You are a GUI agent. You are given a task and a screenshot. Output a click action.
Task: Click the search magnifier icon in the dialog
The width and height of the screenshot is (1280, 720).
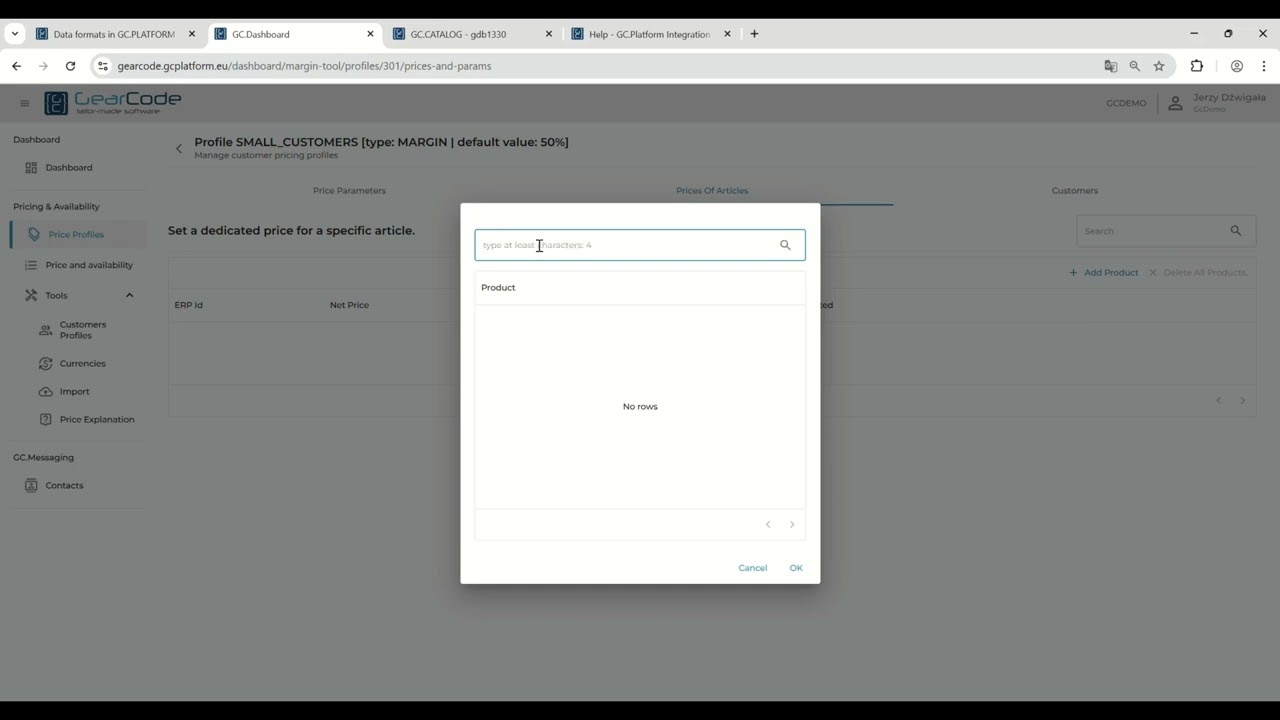coord(785,245)
